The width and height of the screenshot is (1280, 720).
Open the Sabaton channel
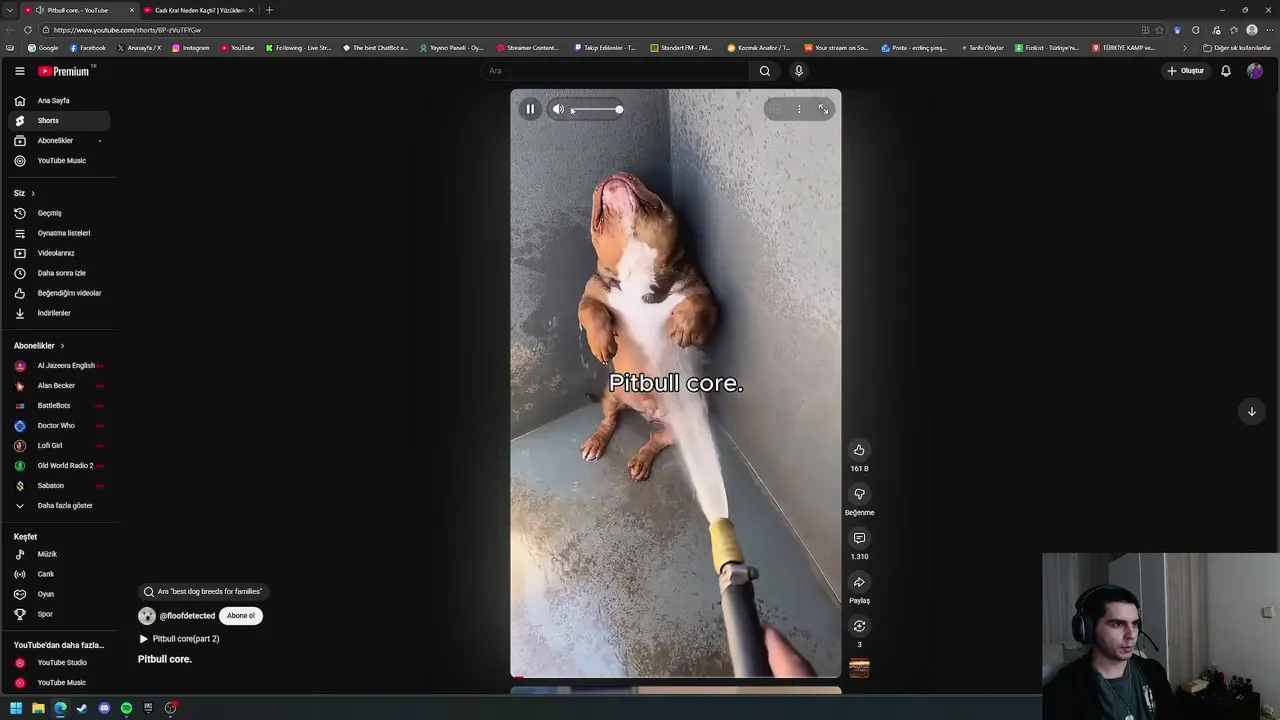(59, 486)
